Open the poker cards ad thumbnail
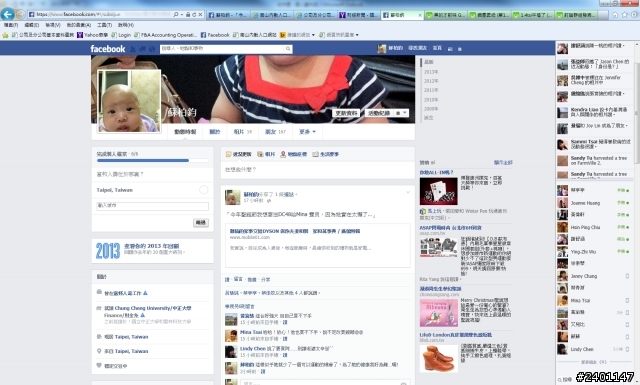The width and height of the screenshot is (640, 385). [438, 191]
